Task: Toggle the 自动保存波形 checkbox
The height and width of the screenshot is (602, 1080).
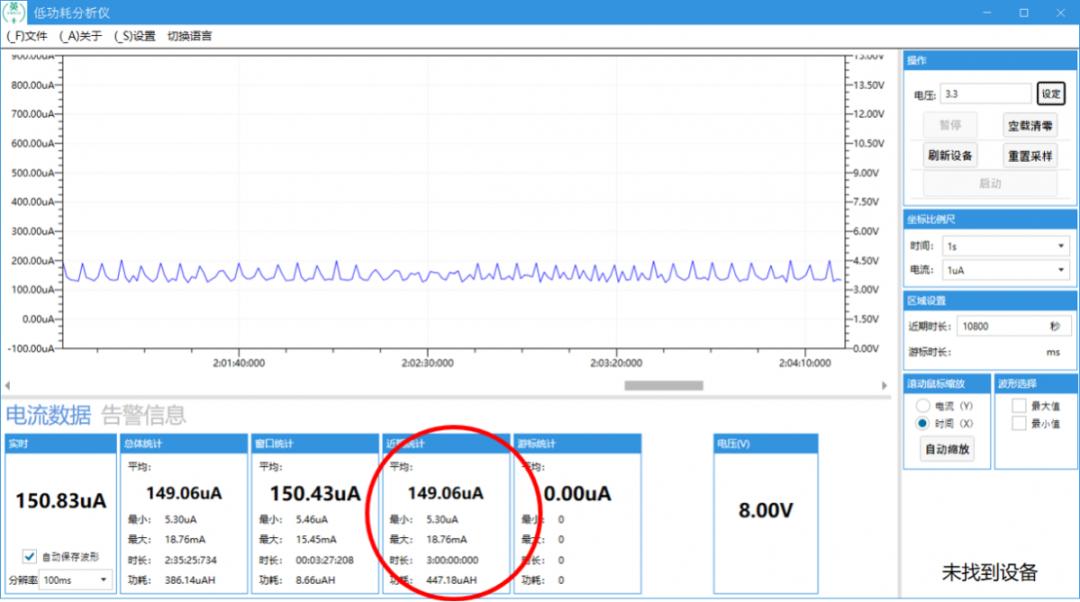Action: pos(30,556)
